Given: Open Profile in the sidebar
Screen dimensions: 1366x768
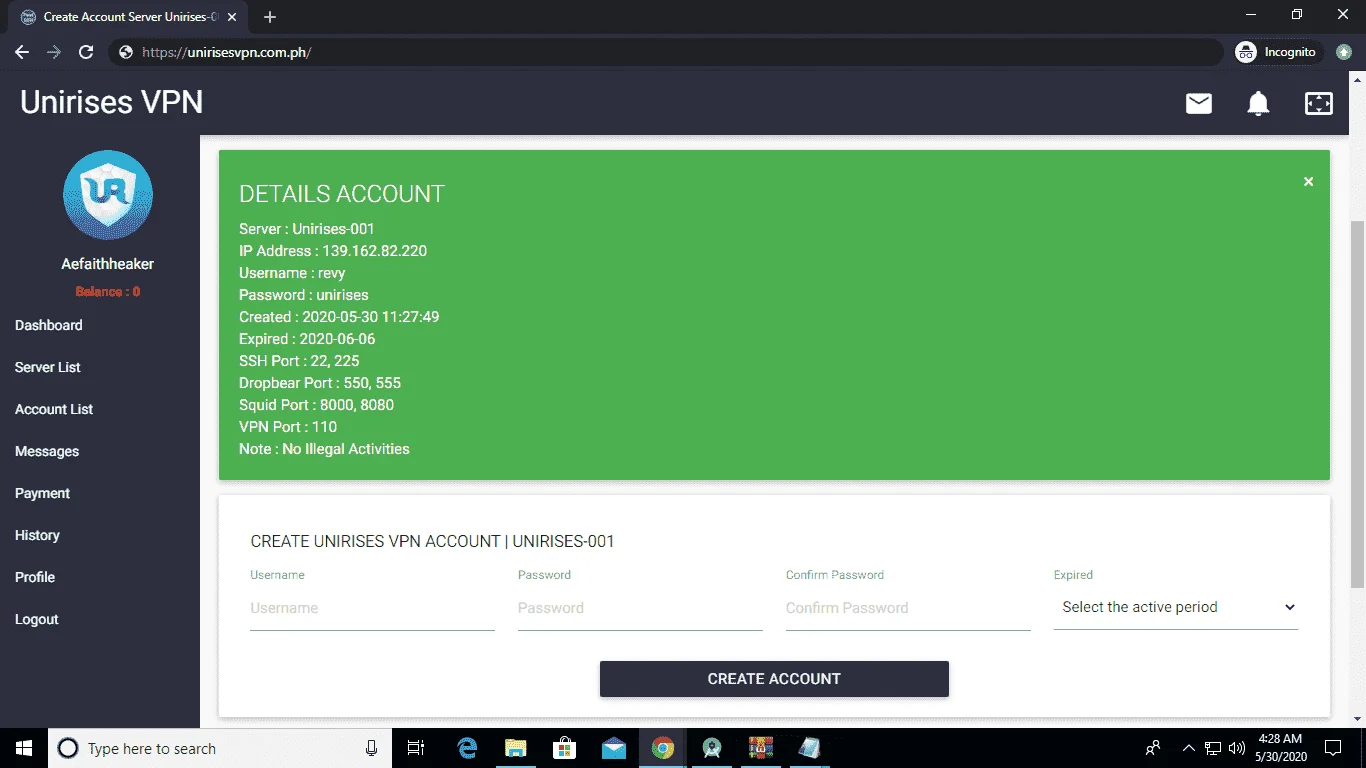Looking at the screenshot, I should [35, 577].
